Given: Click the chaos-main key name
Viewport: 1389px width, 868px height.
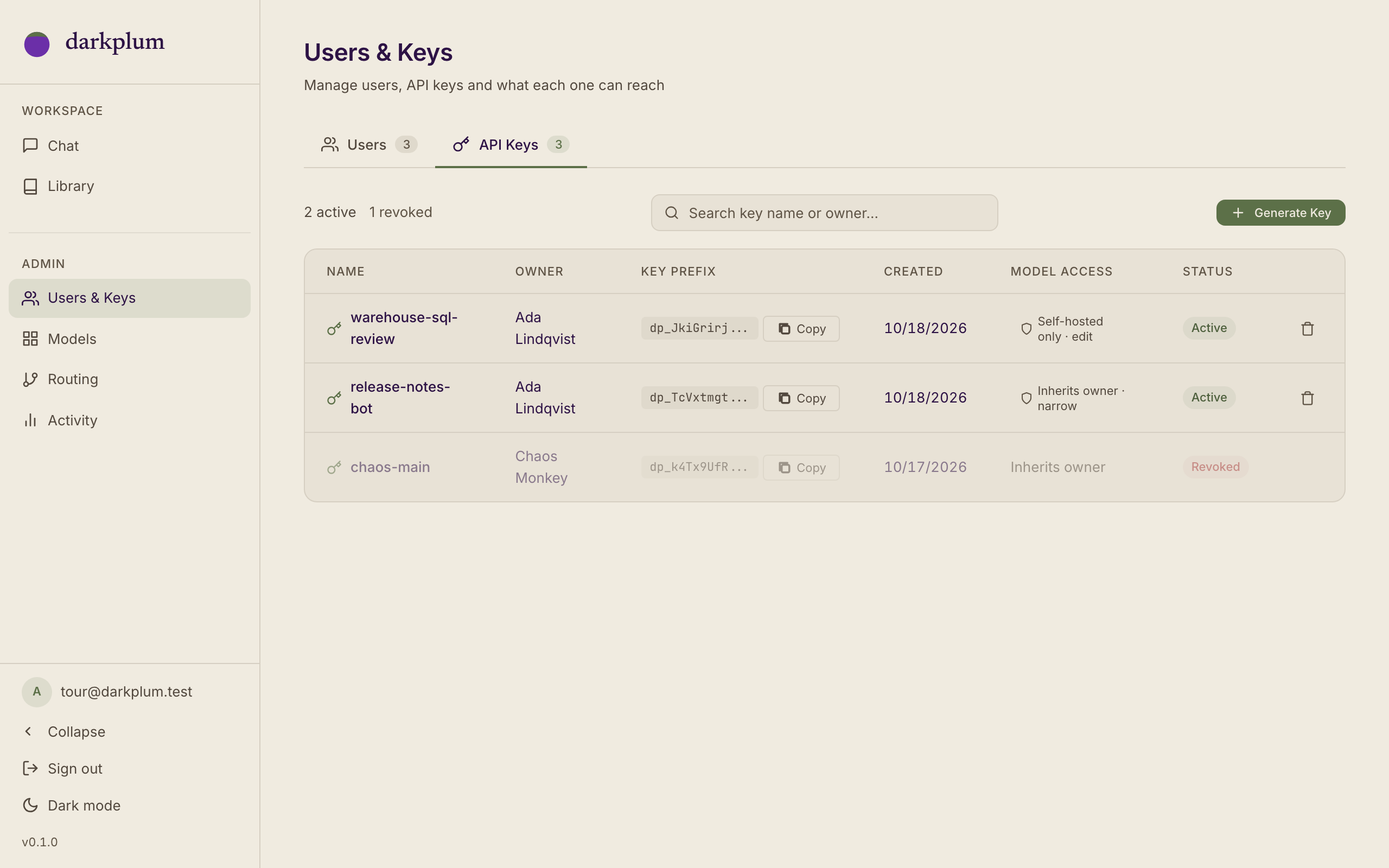Looking at the screenshot, I should pos(390,467).
